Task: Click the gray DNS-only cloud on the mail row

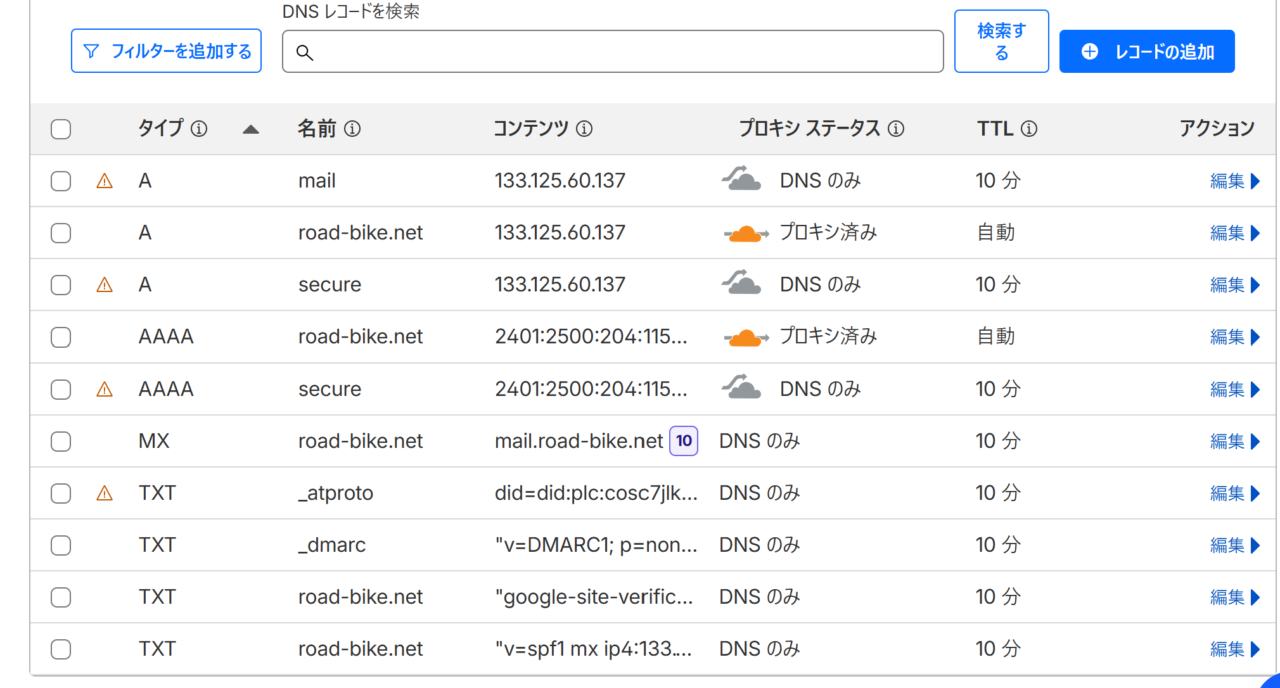Action: [x=741, y=181]
